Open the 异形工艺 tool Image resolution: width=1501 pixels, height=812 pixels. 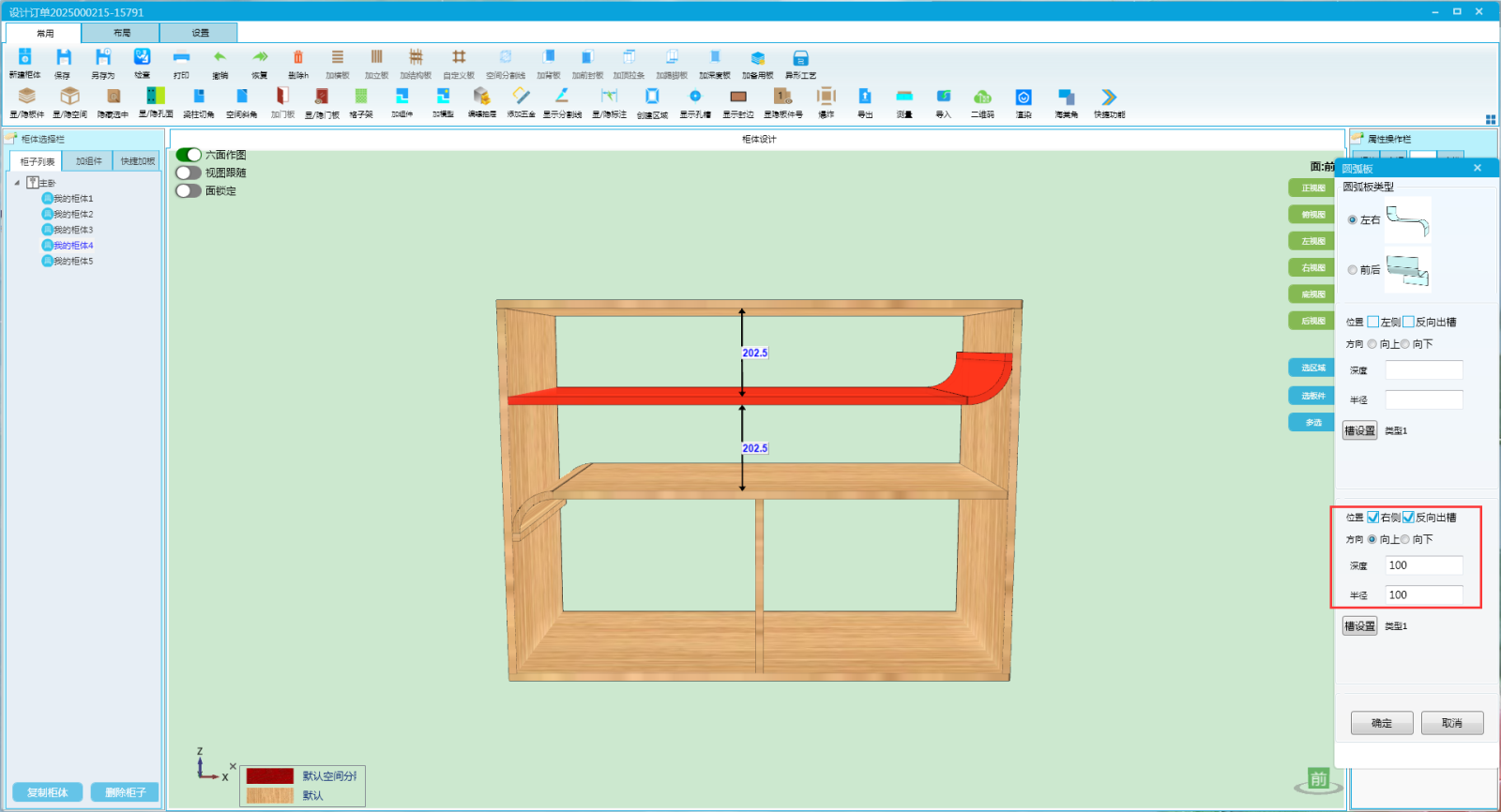[x=800, y=58]
